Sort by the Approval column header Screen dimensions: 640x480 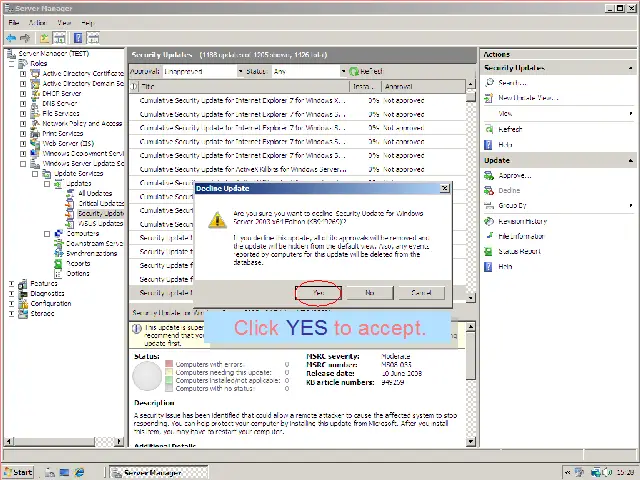(423, 86)
